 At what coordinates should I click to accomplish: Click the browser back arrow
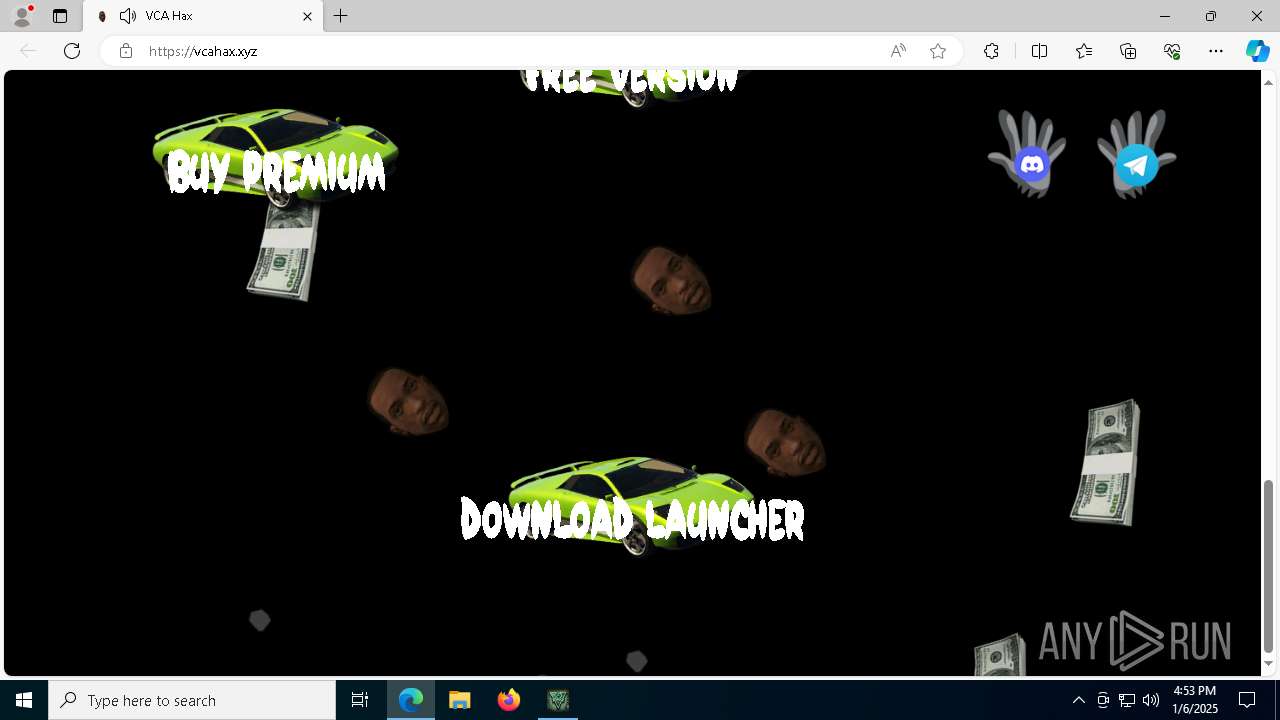point(28,51)
